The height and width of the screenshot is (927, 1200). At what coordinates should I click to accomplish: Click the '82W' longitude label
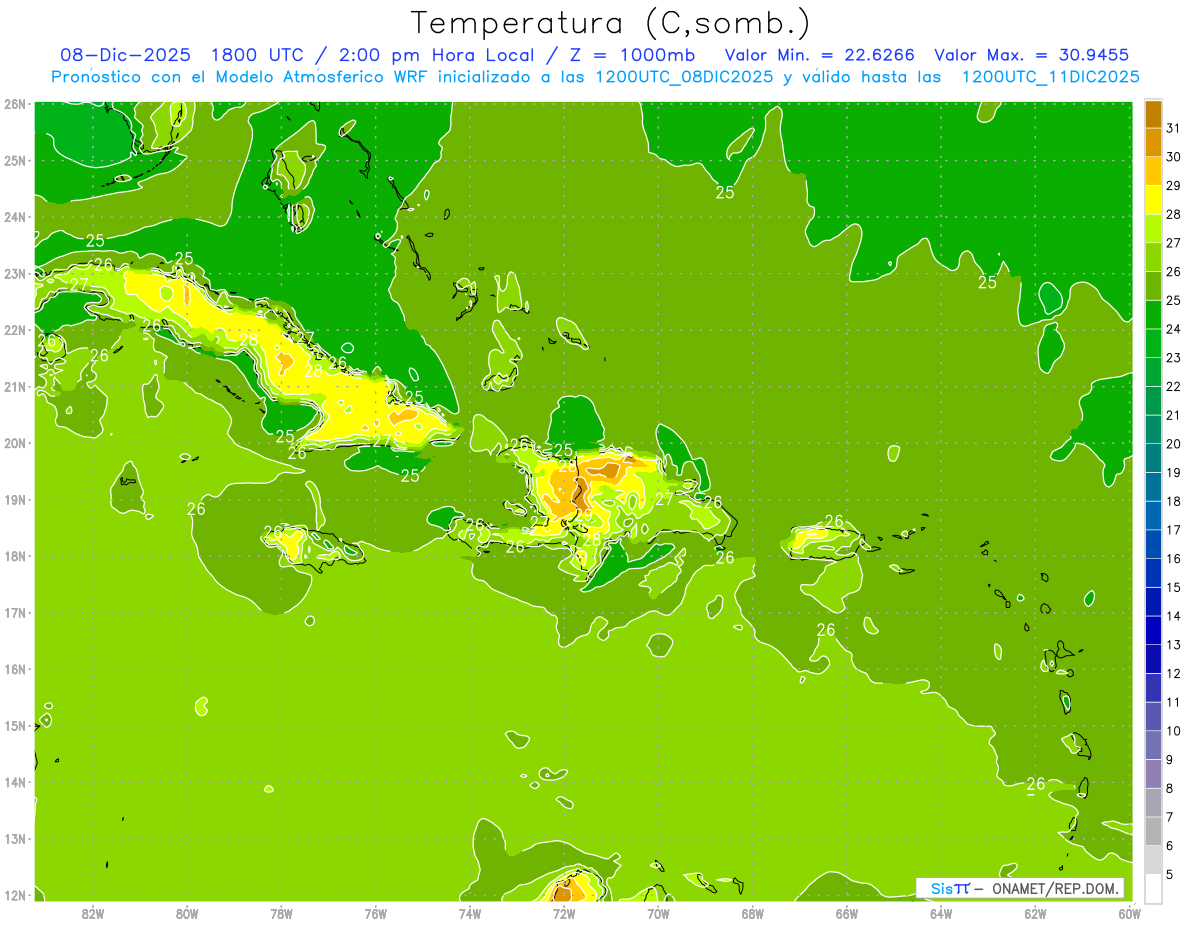(x=93, y=913)
